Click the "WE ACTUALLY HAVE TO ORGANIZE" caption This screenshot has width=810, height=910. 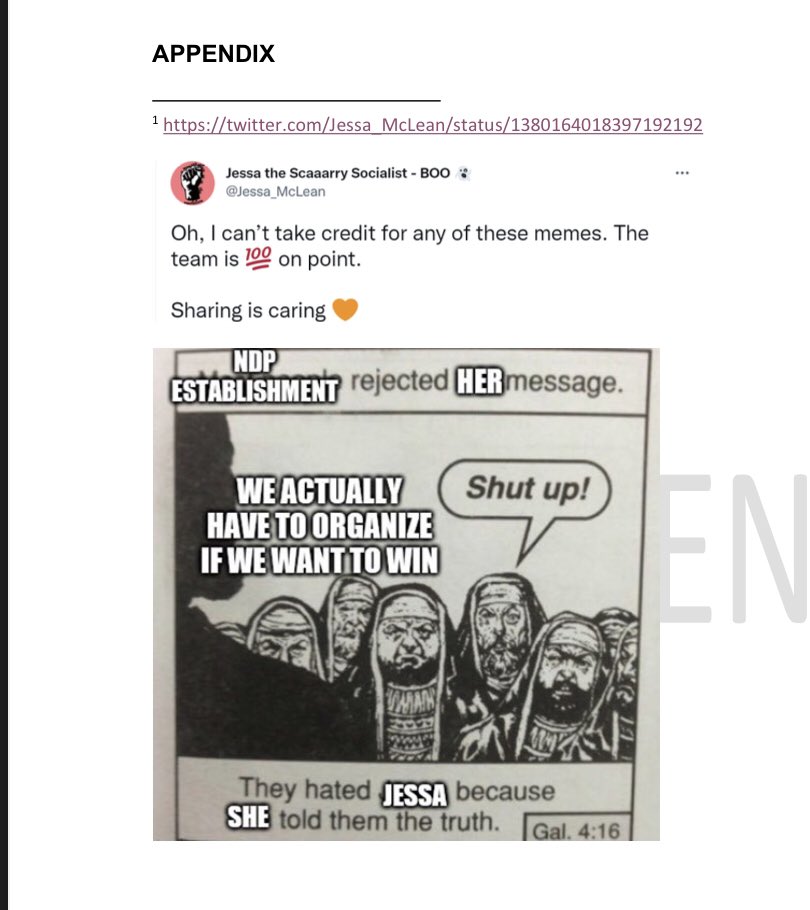click(x=319, y=526)
